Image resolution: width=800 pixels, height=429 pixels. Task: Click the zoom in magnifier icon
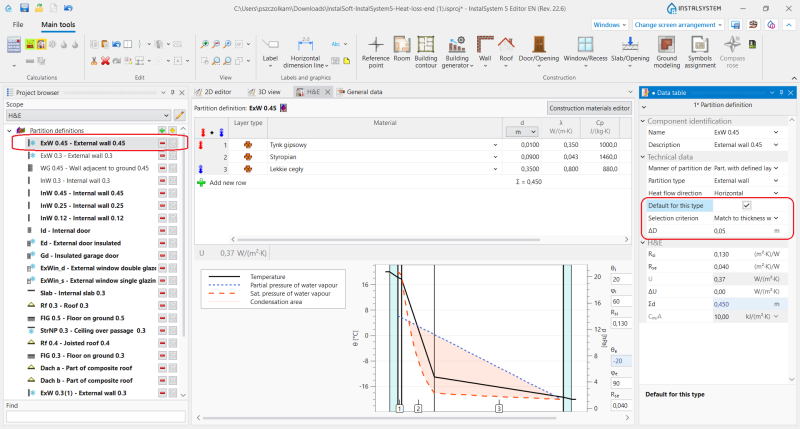pos(205,44)
